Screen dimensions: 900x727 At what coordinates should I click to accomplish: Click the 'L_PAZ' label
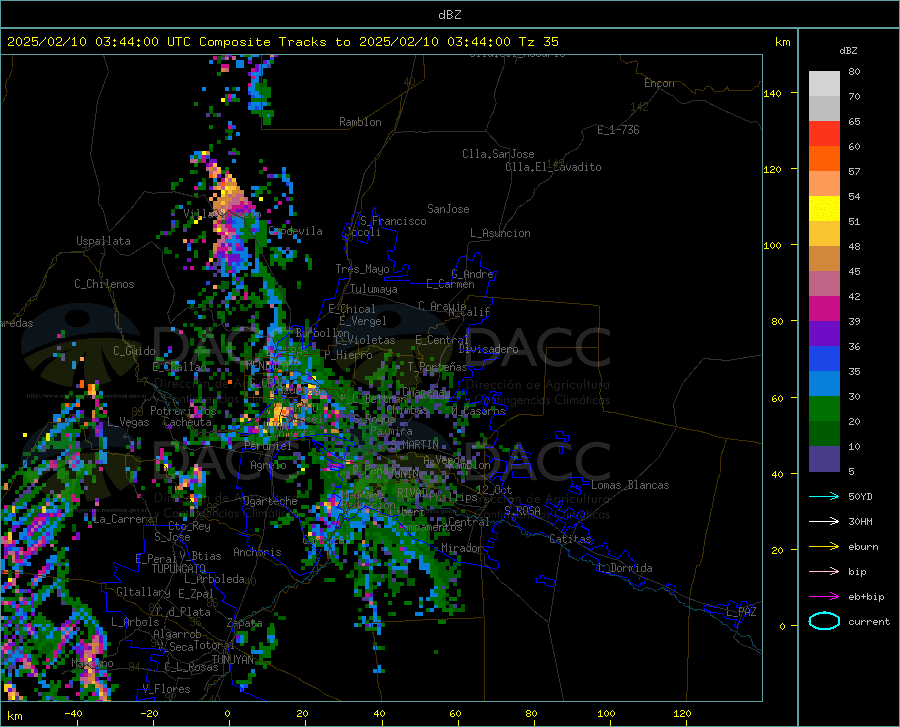pyautogui.click(x=741, y=612)
